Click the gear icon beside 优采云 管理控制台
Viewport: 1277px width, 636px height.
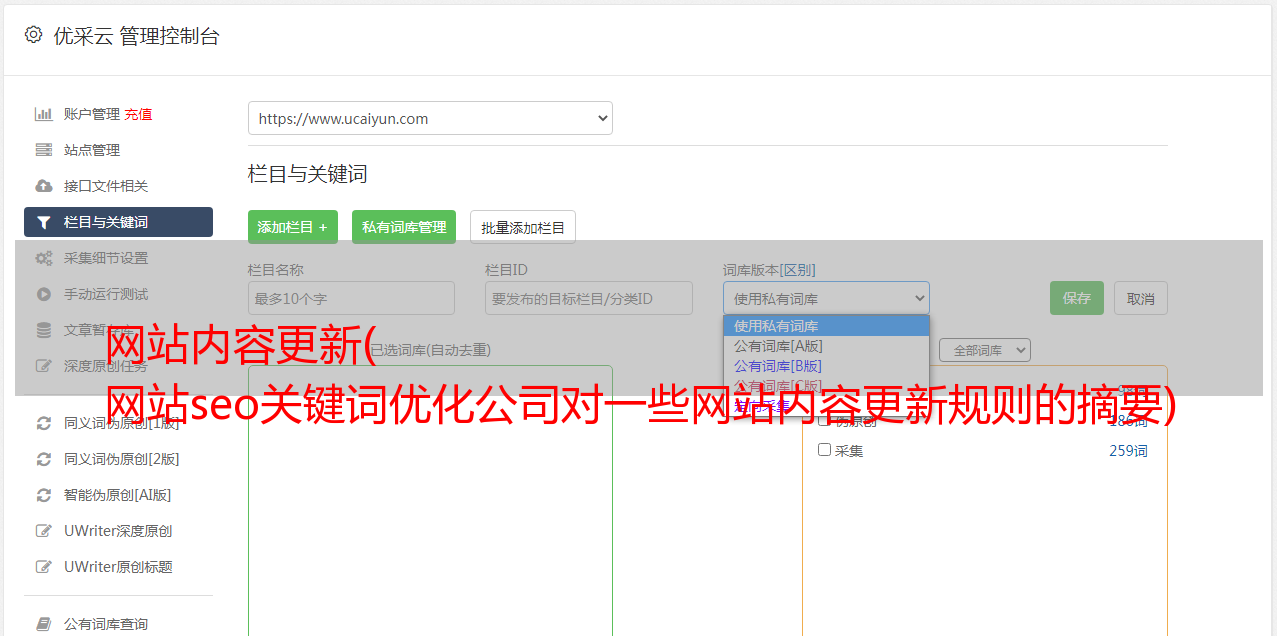pyautogui.click(x=33, y=35)
